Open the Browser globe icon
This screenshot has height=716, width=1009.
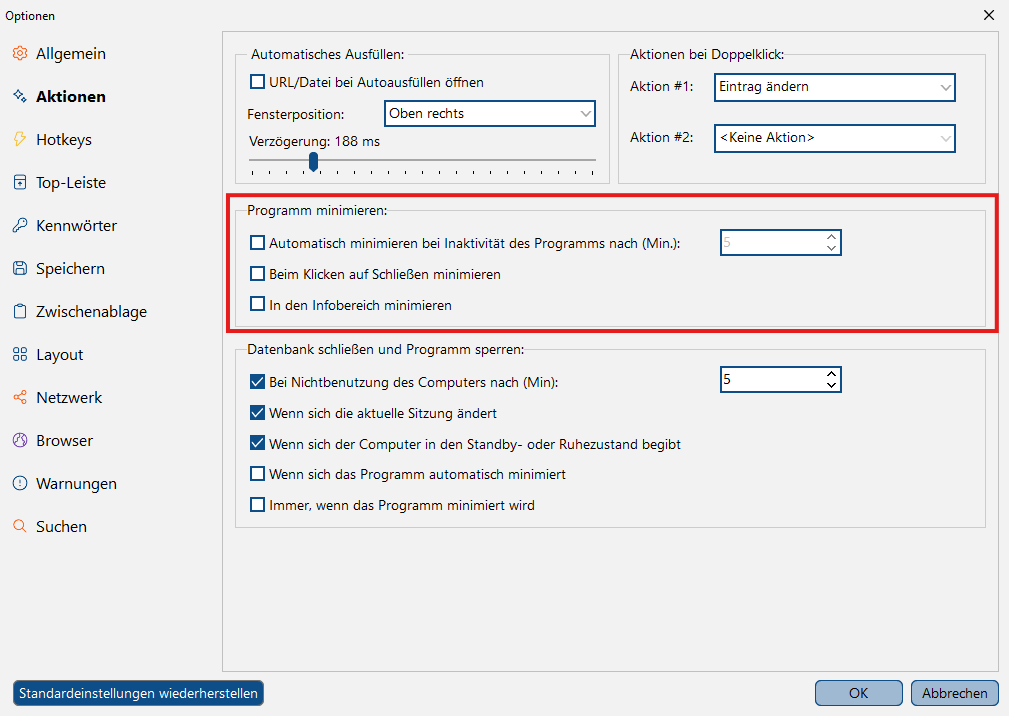point(20,440)
